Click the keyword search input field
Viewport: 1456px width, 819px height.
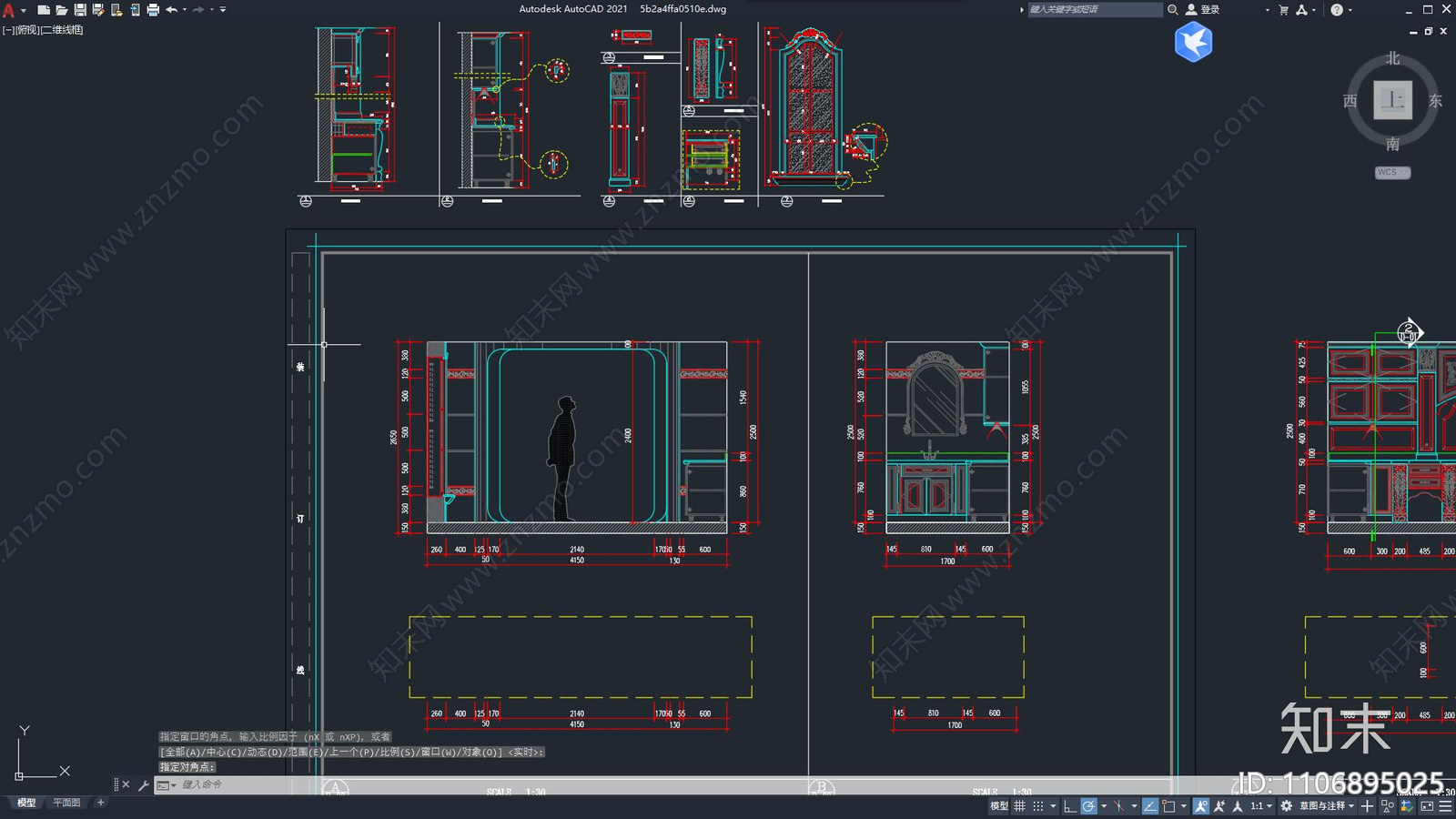(1095, 9)
